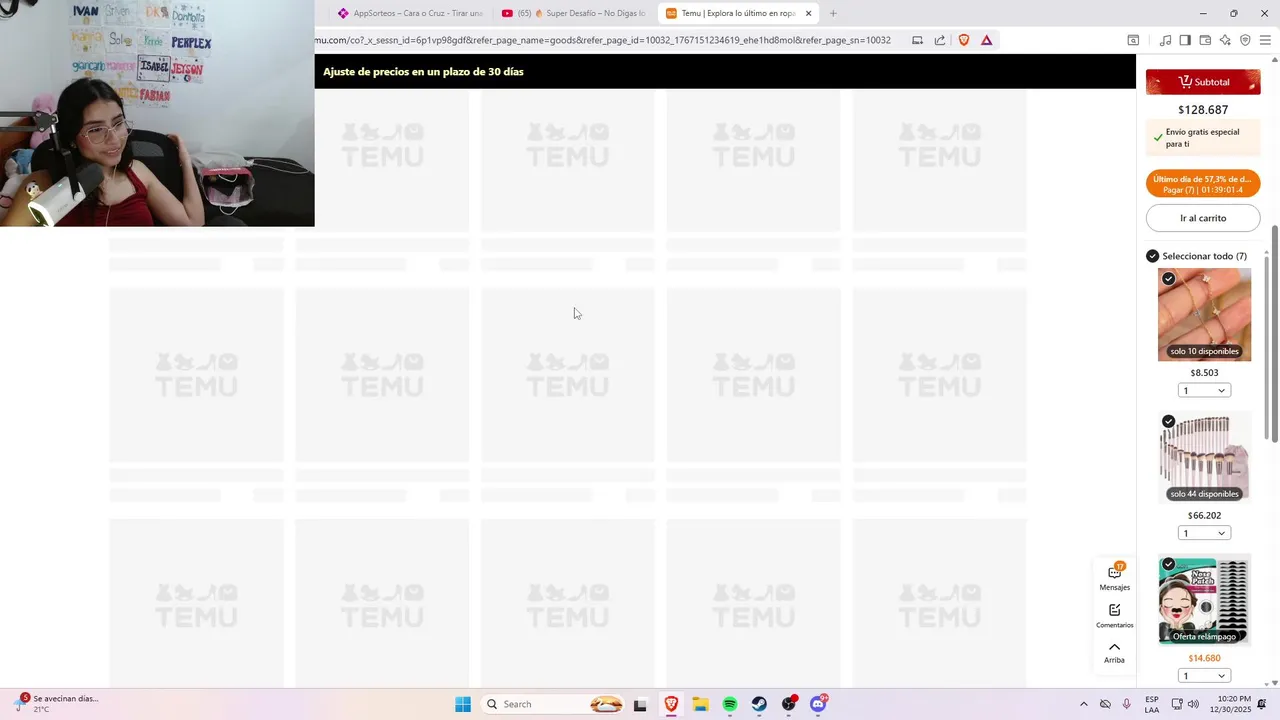Click the Brave Shields lion icon

[x=964, y=40]
